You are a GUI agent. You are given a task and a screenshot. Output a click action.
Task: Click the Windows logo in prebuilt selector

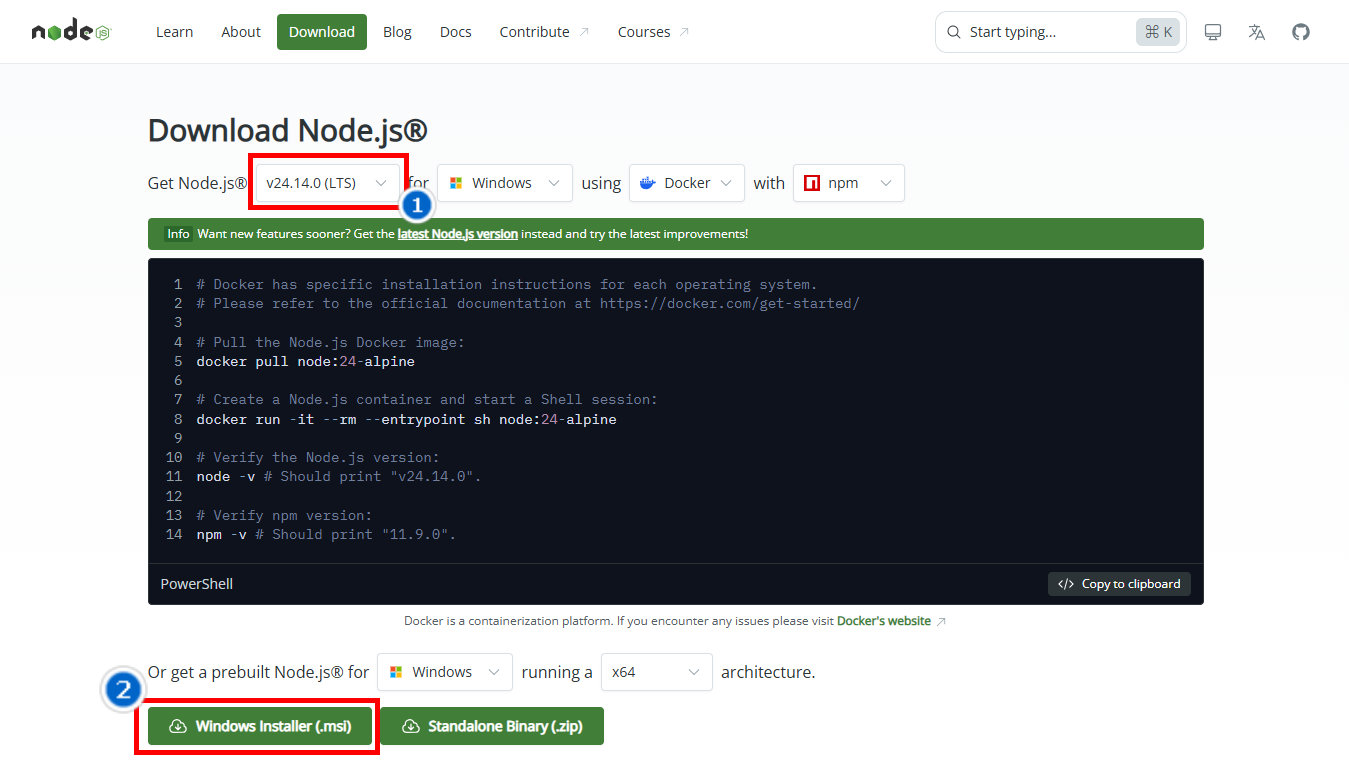[x=396, y=672]
